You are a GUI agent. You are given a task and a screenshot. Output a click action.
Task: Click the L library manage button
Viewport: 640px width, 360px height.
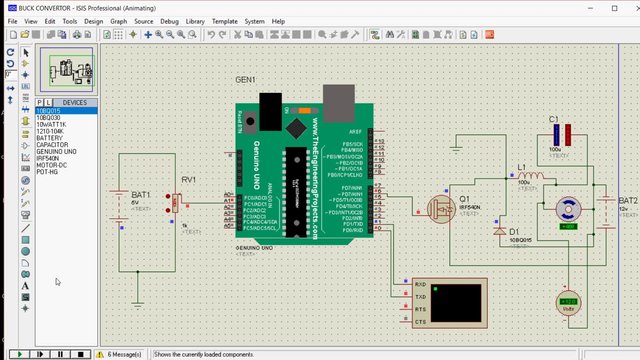pyautogui.click(x=48, y=102)
